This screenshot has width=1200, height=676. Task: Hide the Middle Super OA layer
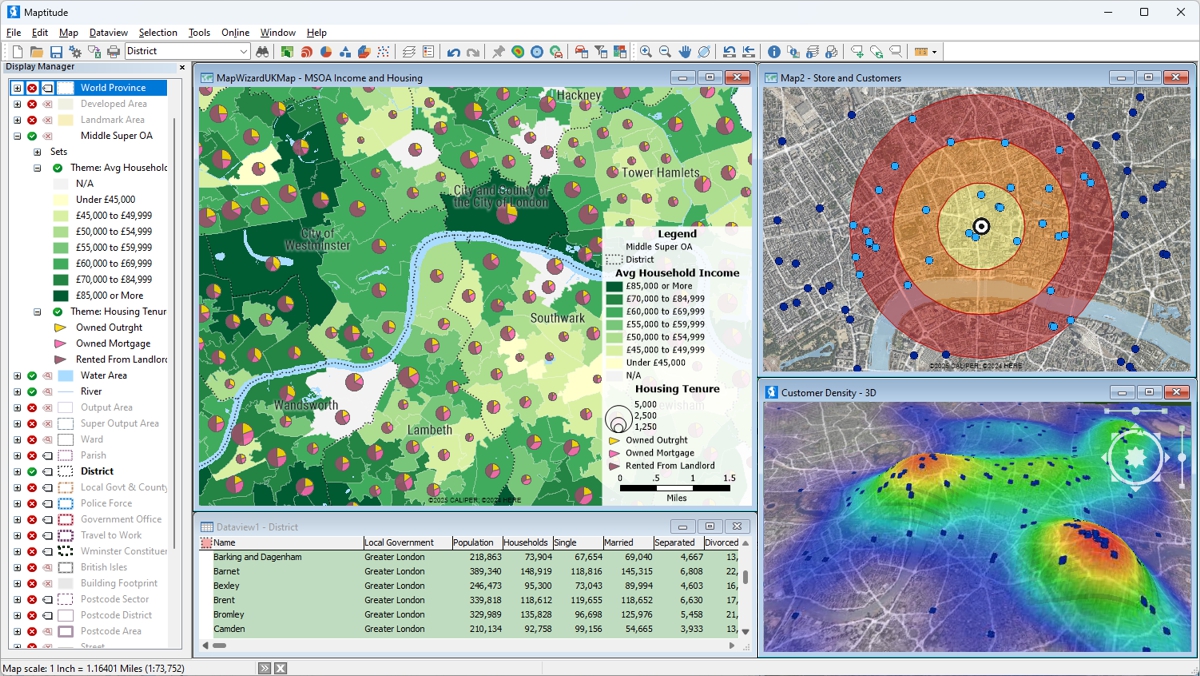30,136
